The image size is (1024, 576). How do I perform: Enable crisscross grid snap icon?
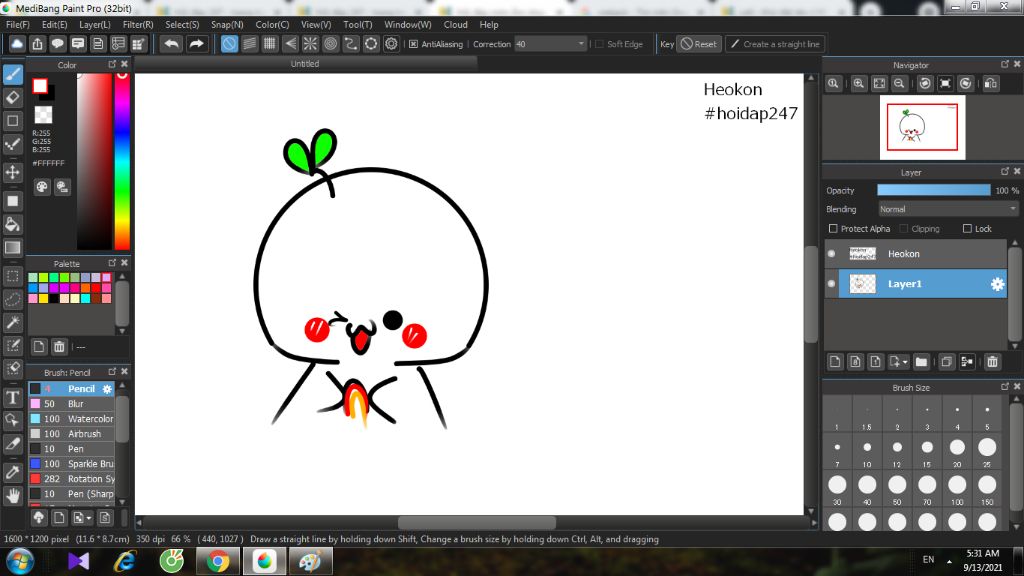(x=270, y=44)
